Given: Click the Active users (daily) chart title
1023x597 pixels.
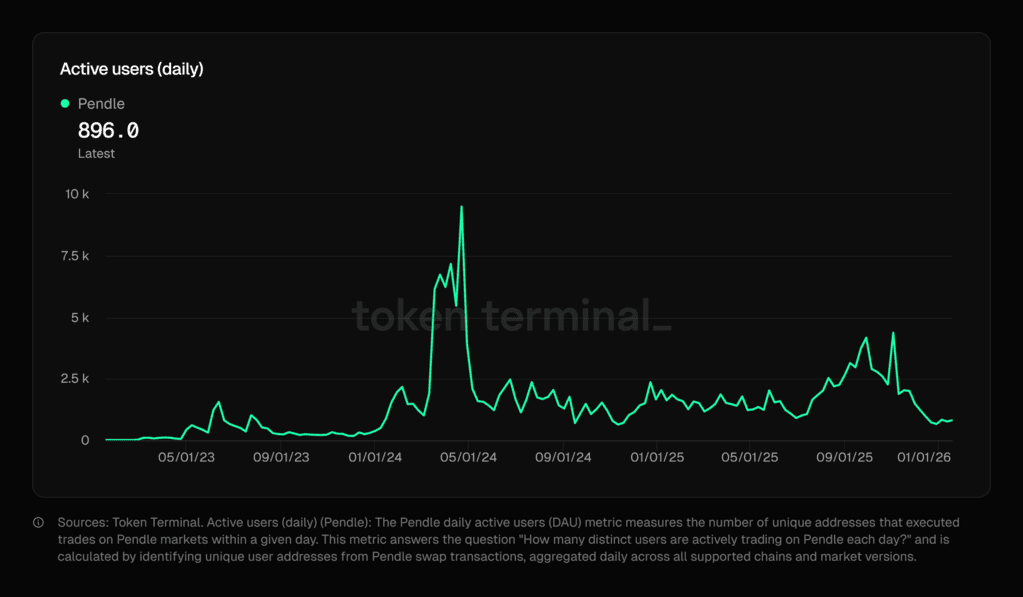Looking at the screenshot, I should pyautogui.click(x=131, y=69).
